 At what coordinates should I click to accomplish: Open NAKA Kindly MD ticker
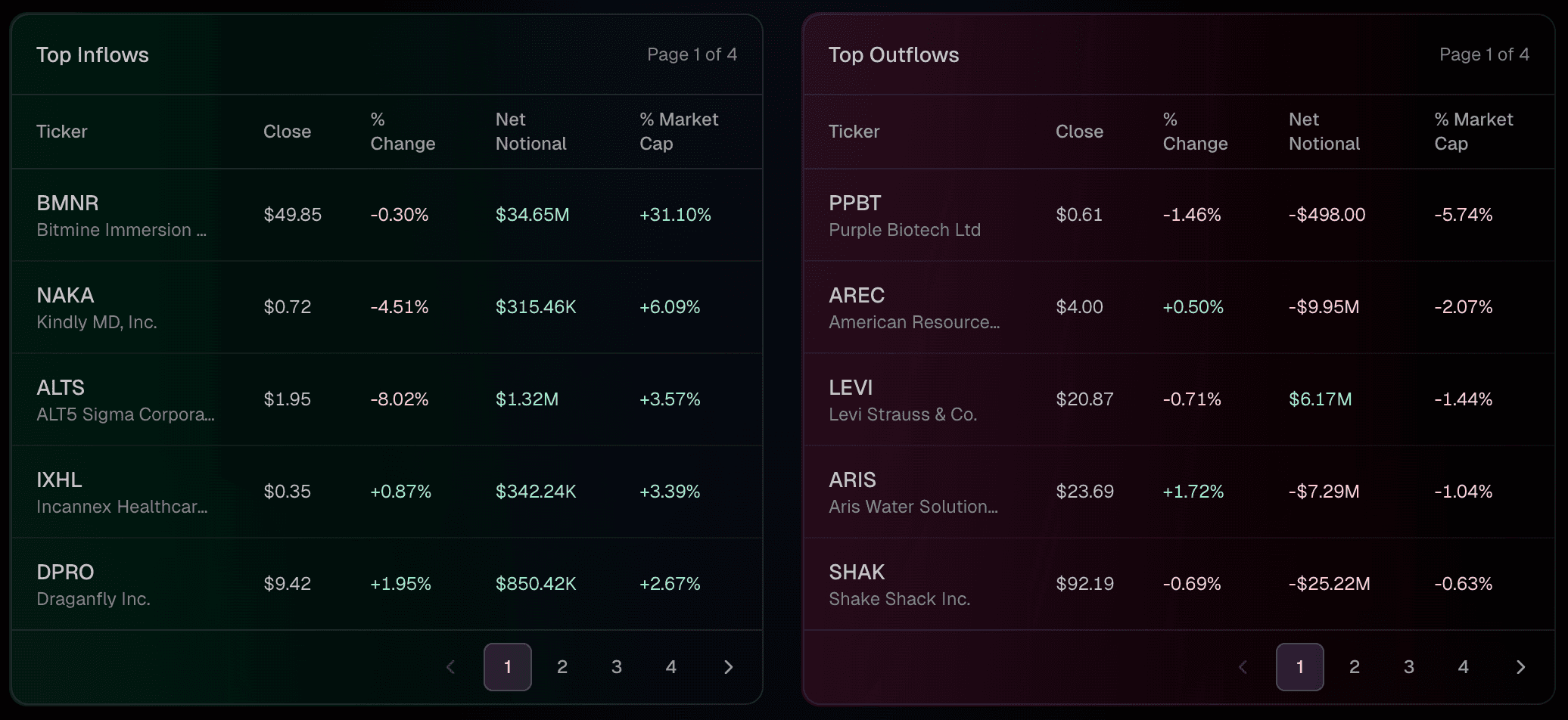pos(66,296)
